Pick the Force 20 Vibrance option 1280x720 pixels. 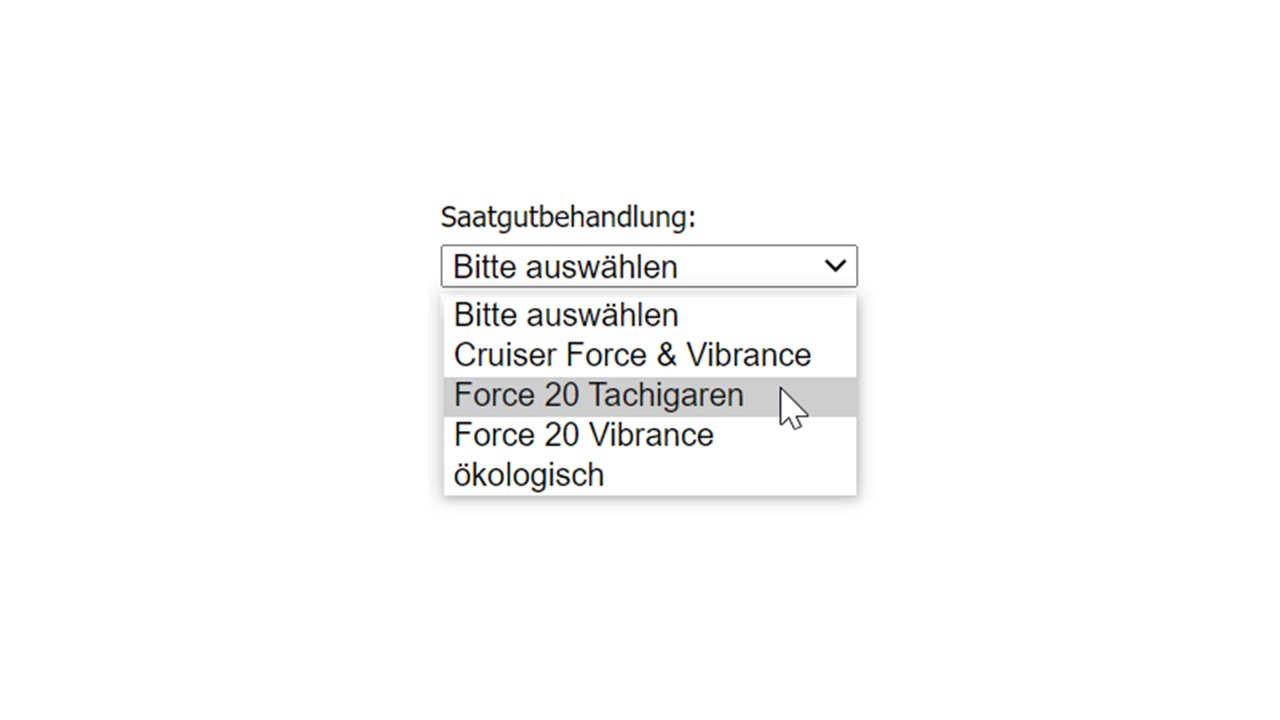tap(583, 436)
